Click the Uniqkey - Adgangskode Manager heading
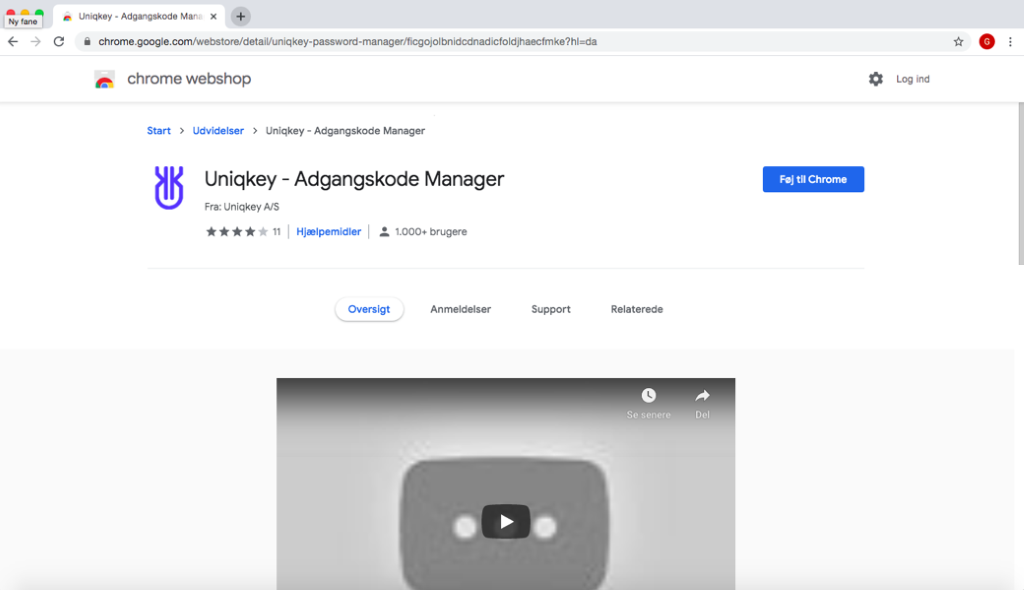Image resolution: width=1024 pixels, height=590 pixels. pyautogui.click(x=354, y=179)
